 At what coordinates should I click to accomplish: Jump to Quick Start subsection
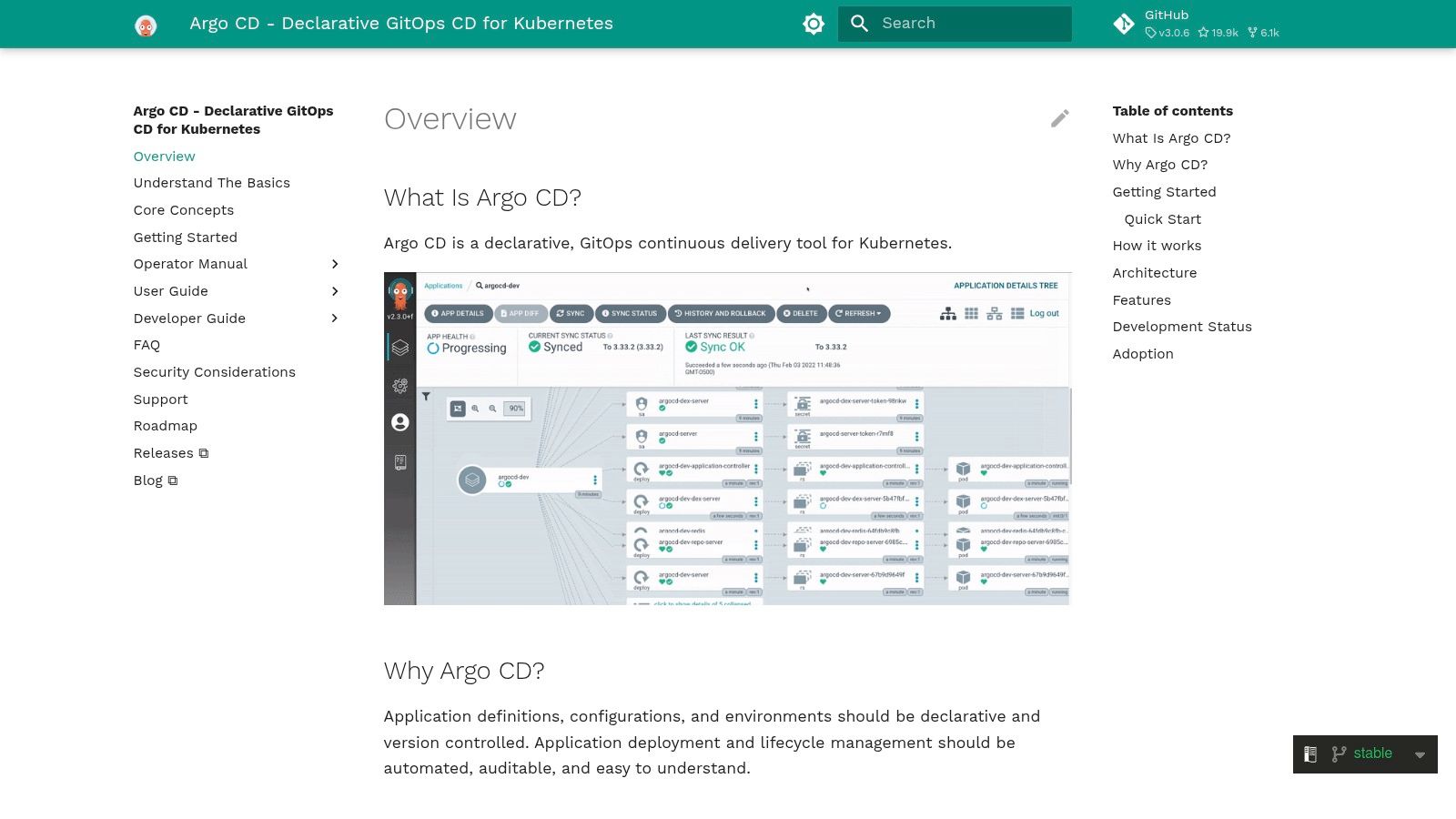pyautogui.click(x=1163, y=219)
